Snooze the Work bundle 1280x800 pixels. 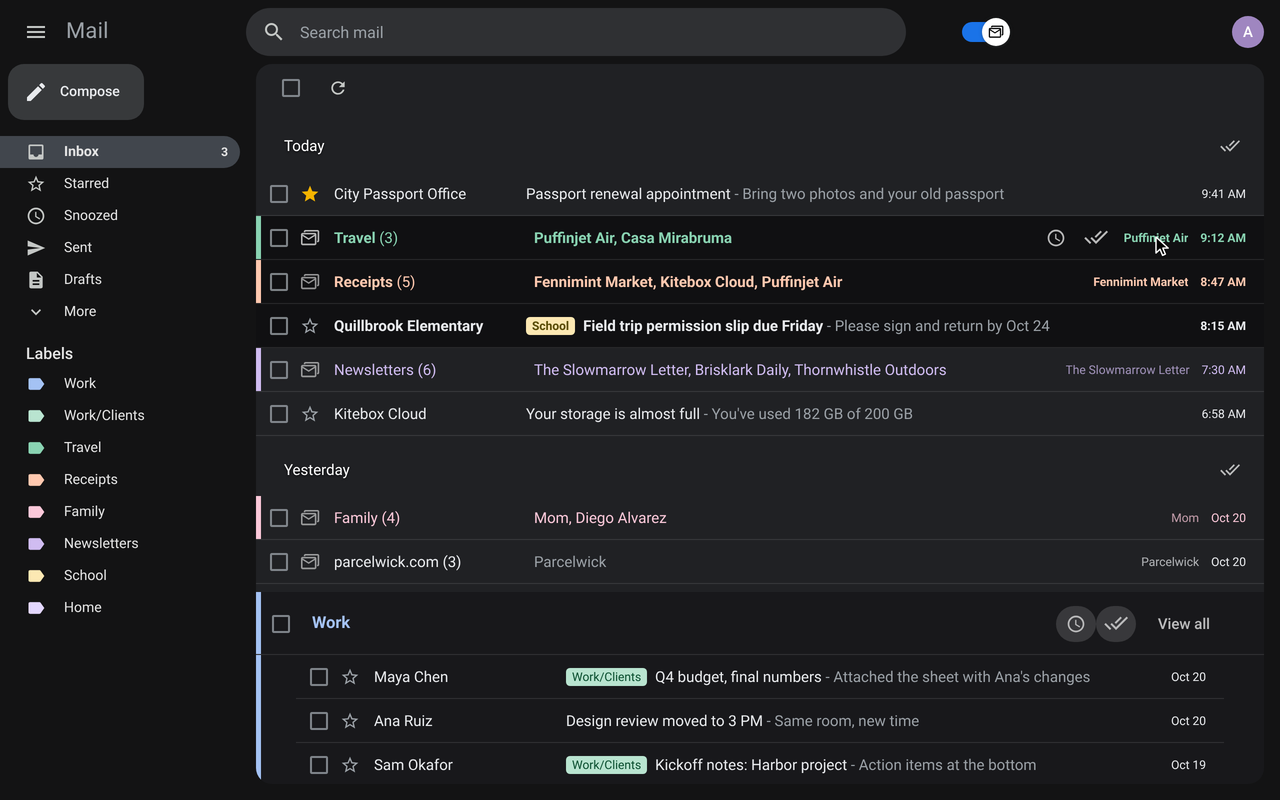pyautogui.click(x=1076, y=624)
